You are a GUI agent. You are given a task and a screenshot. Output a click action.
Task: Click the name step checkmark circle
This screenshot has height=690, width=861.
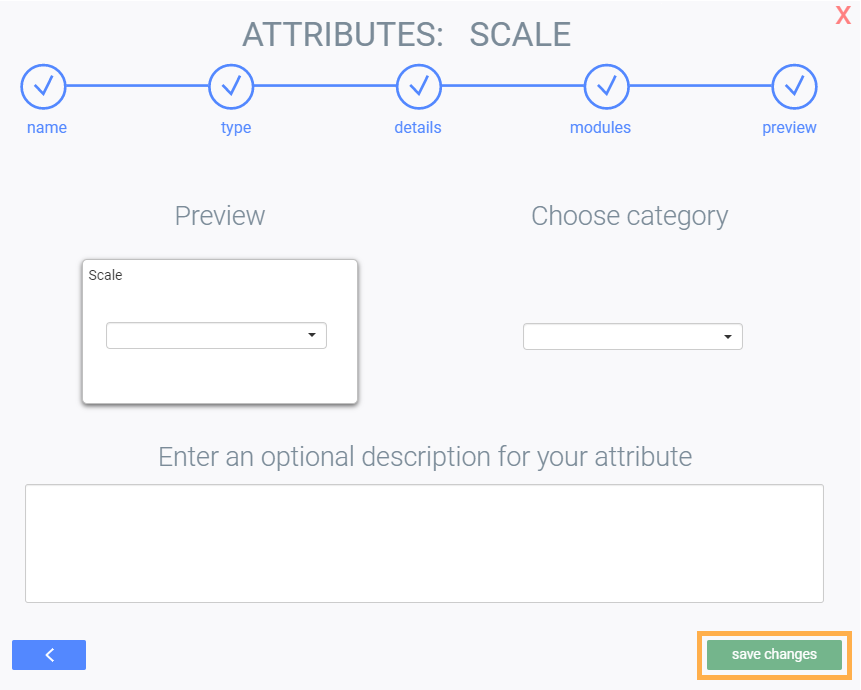pyautogui.click(x=43, y=87)
